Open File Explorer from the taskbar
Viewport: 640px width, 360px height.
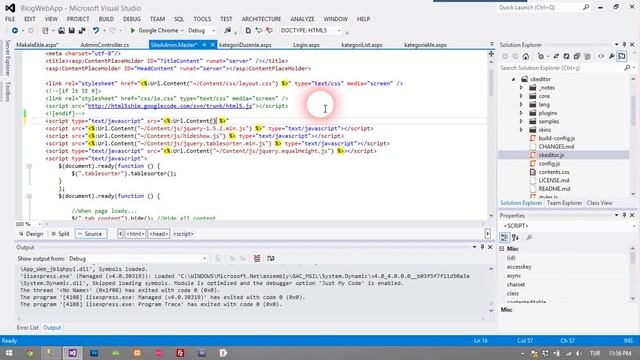point(51,353)
